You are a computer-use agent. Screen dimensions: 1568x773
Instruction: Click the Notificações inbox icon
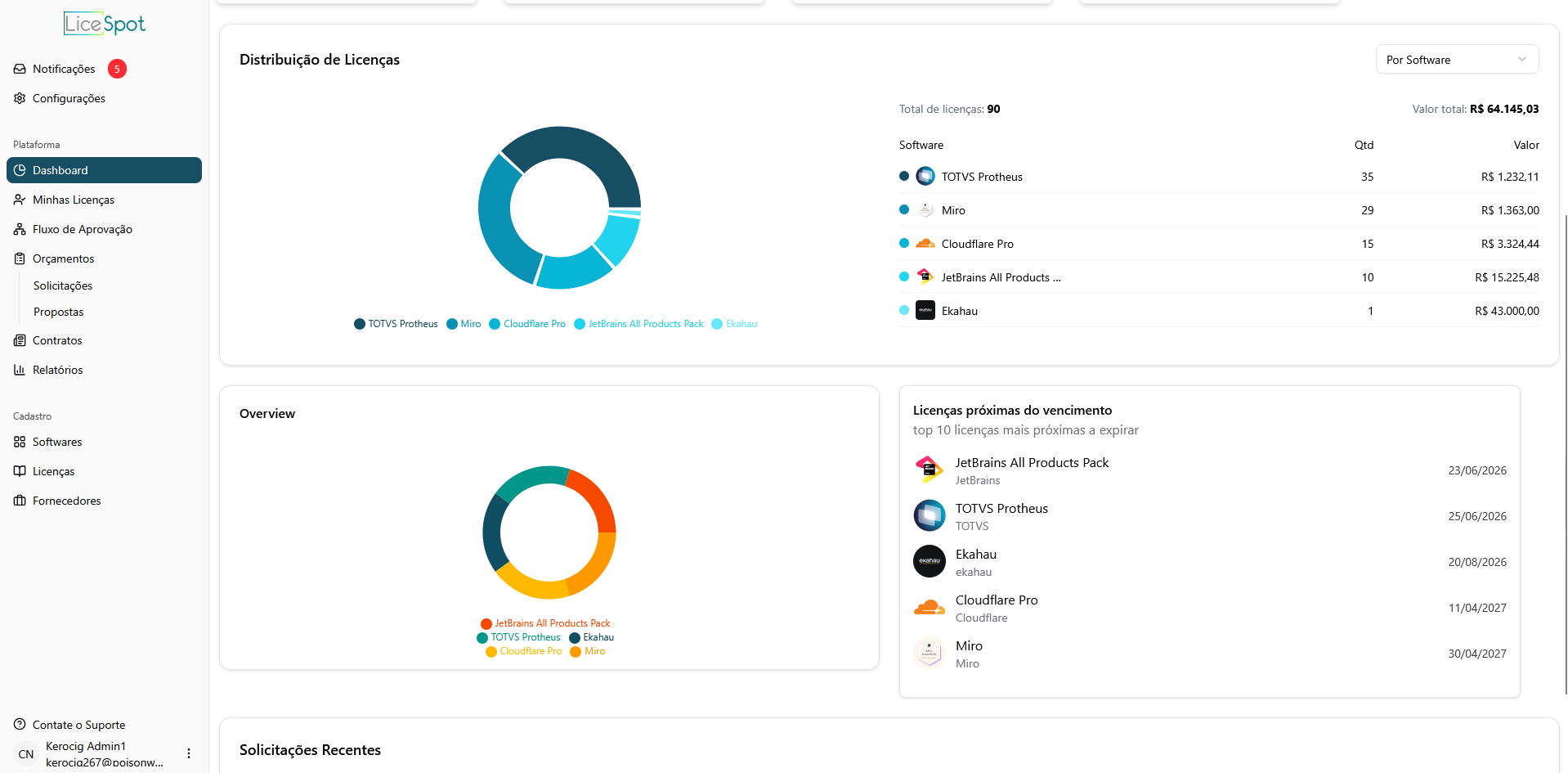[20, 69]
